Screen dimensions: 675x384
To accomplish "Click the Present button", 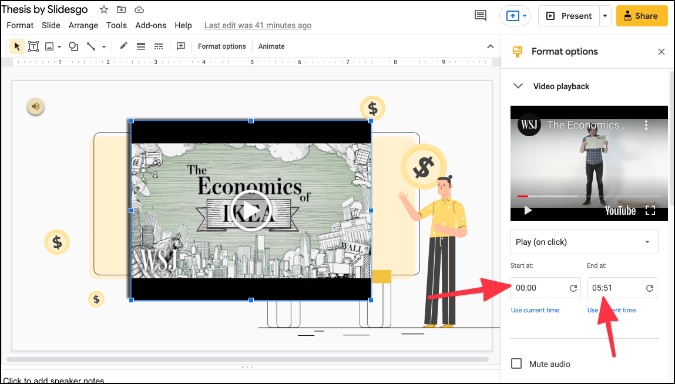I will coord(569,16).
